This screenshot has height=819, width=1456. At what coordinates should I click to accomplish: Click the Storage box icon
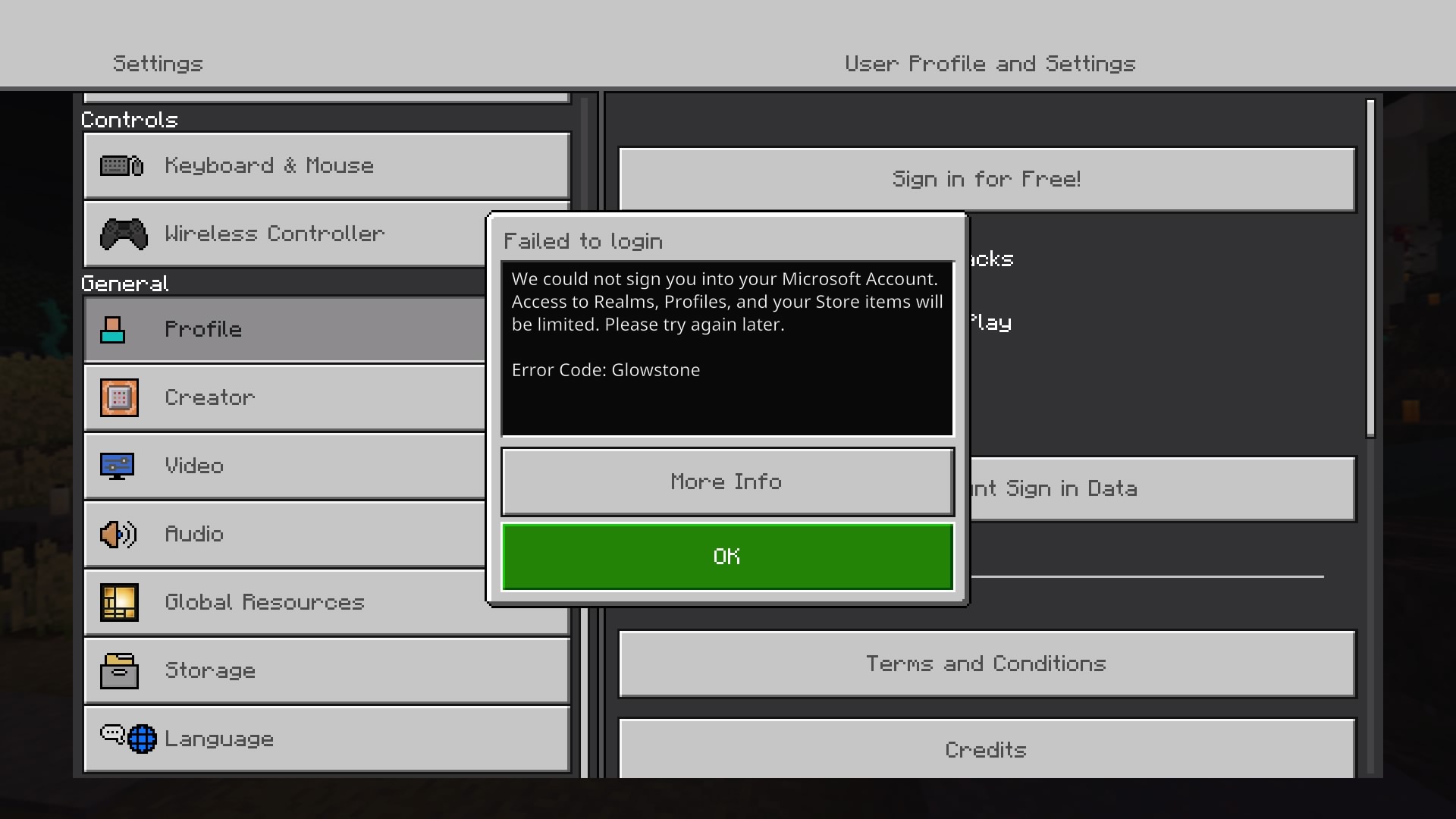coord(119,670)
